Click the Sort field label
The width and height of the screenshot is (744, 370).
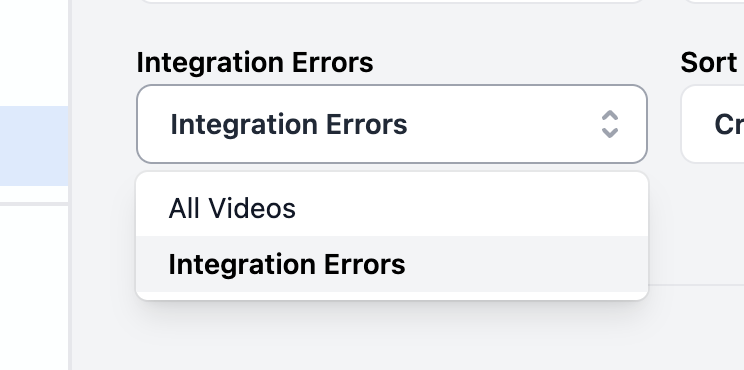[709, 63]
